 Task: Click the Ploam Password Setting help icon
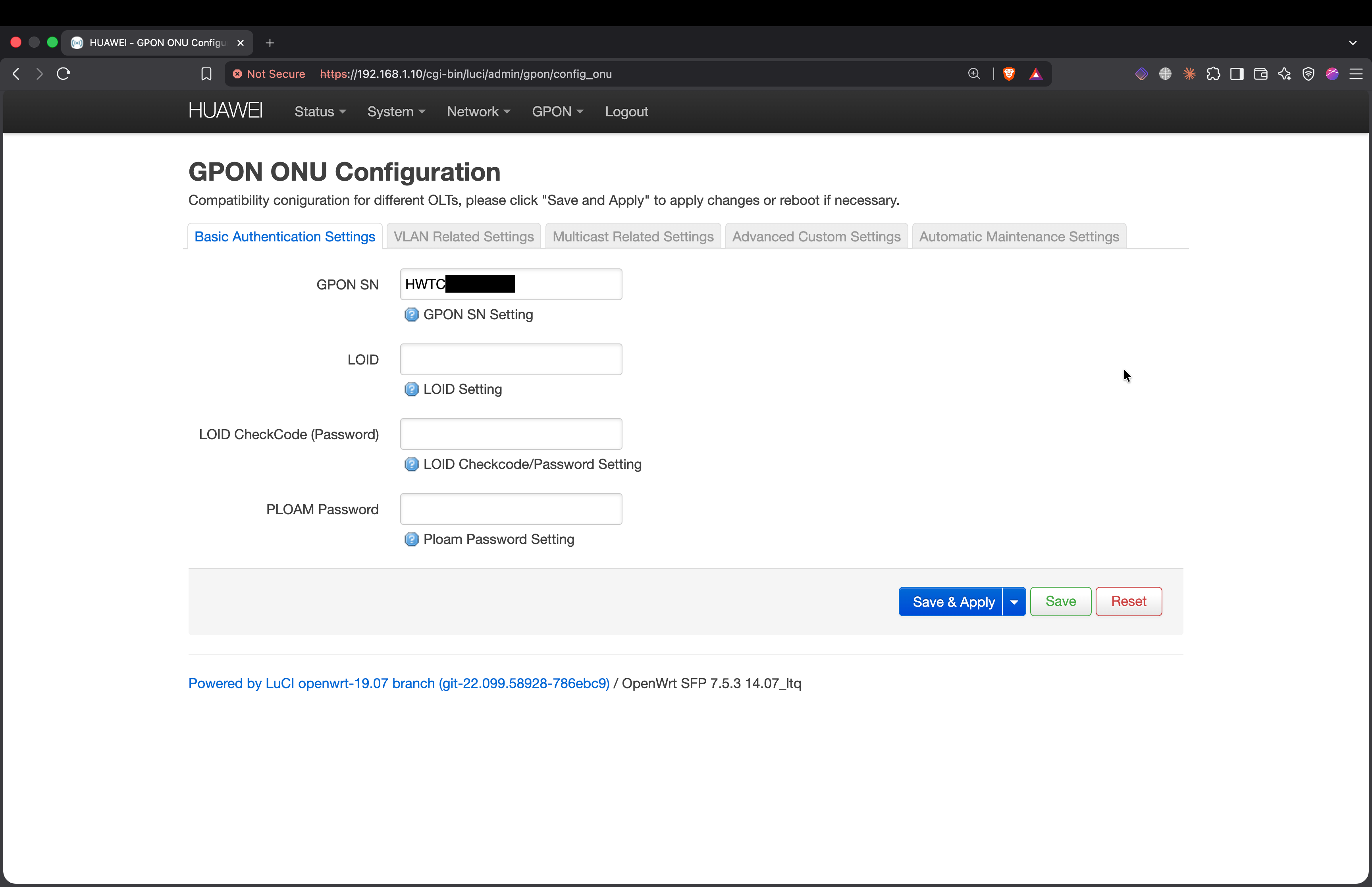click(x=411, y=539)
